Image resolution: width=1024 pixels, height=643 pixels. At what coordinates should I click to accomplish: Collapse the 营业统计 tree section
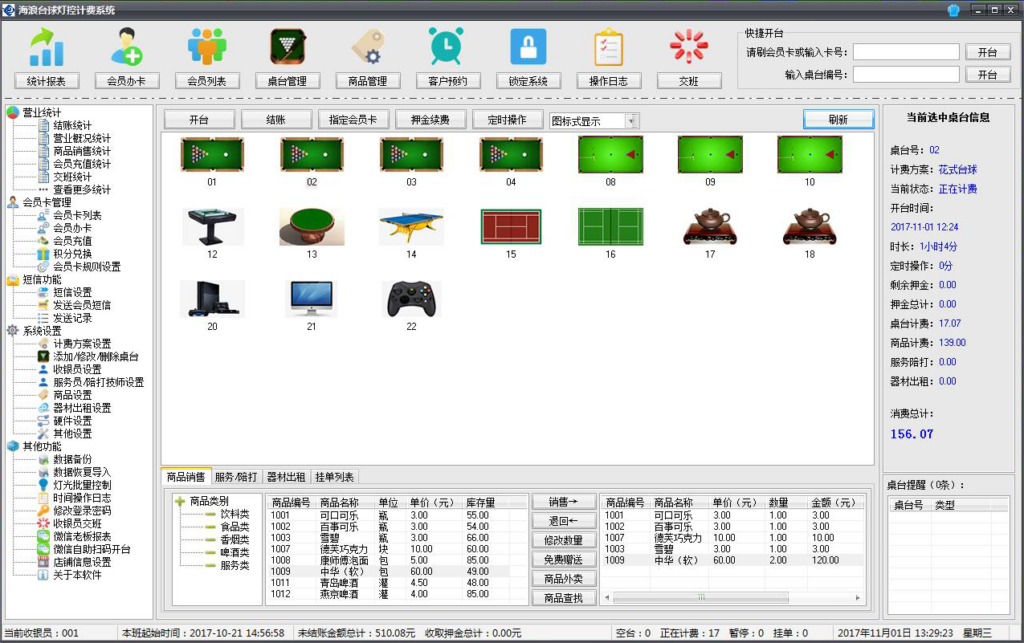[x=13, y=112]
